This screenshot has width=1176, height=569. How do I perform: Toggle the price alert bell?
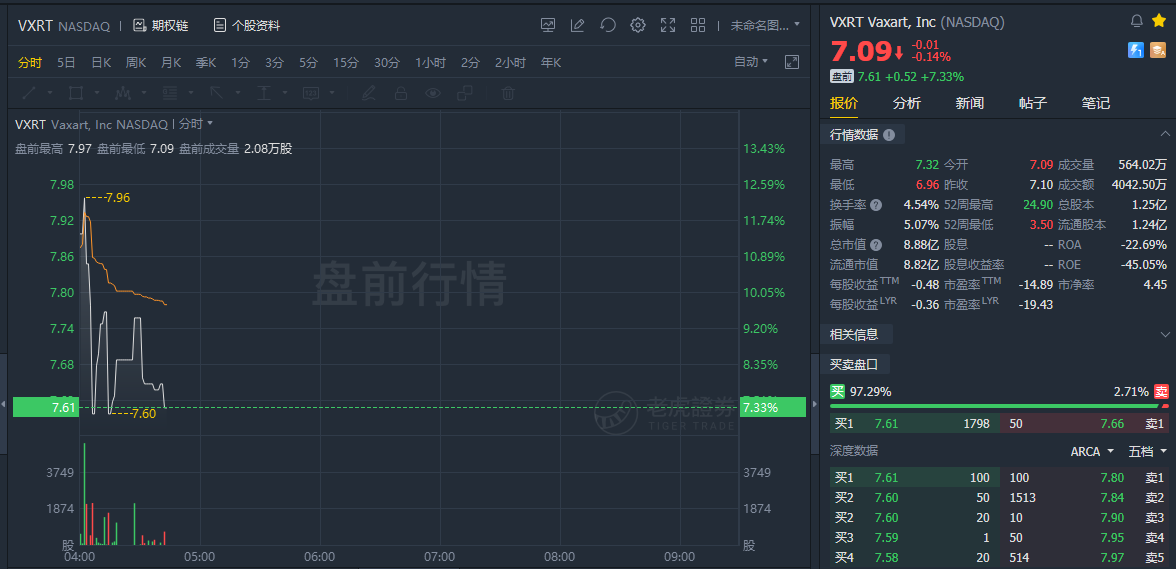click(x=1137, y=21)
